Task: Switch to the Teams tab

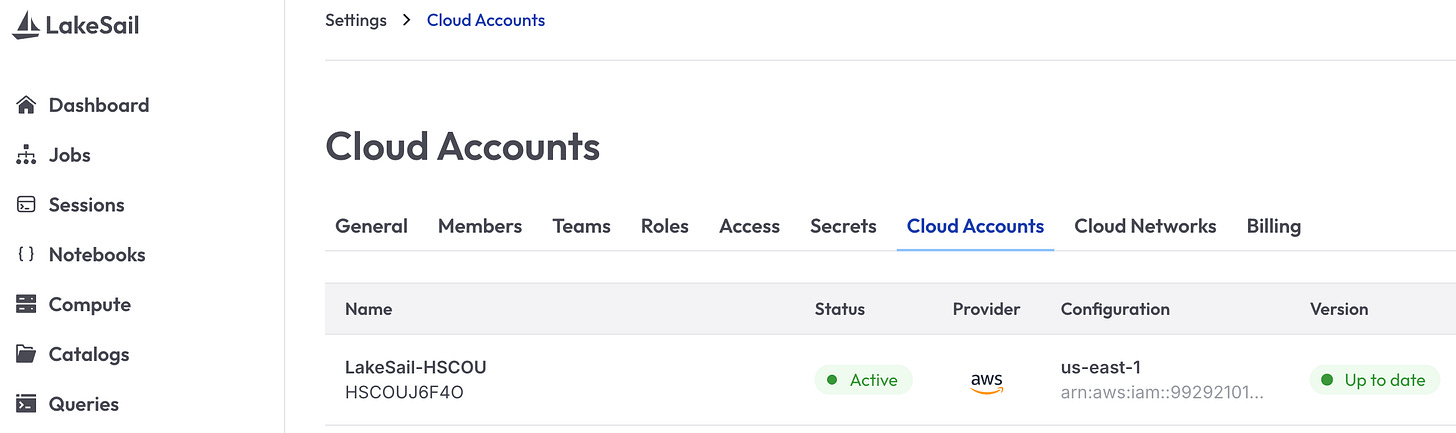Action: click(x=582, y=226)
